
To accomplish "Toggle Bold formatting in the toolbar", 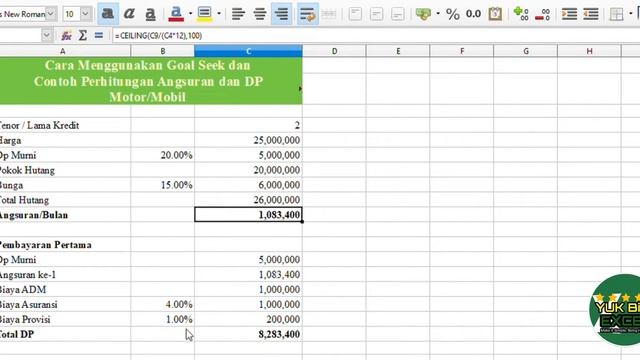I will click(108, 14).
